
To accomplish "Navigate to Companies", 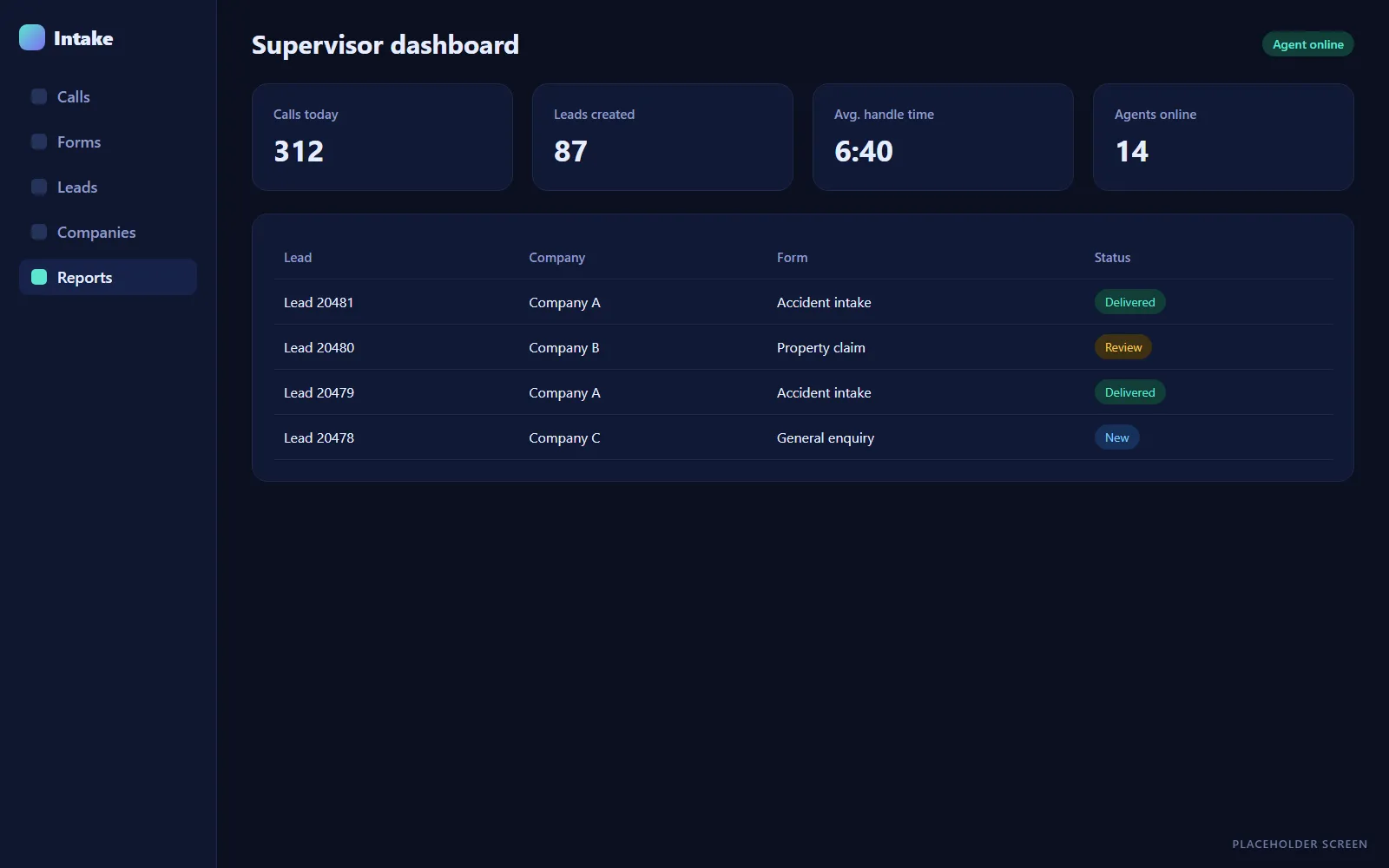I will coord(108,232).
